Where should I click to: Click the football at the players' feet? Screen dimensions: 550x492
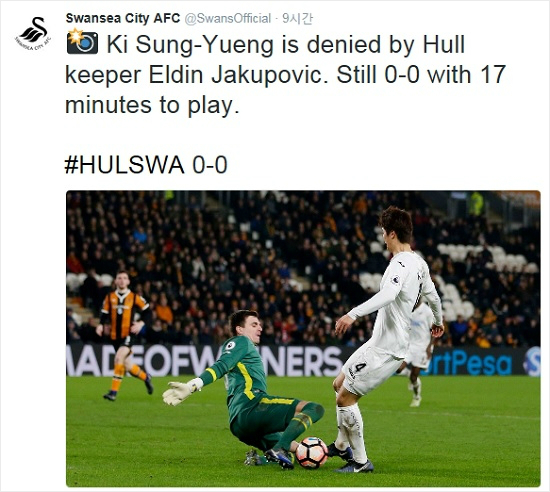click(311, 452)
